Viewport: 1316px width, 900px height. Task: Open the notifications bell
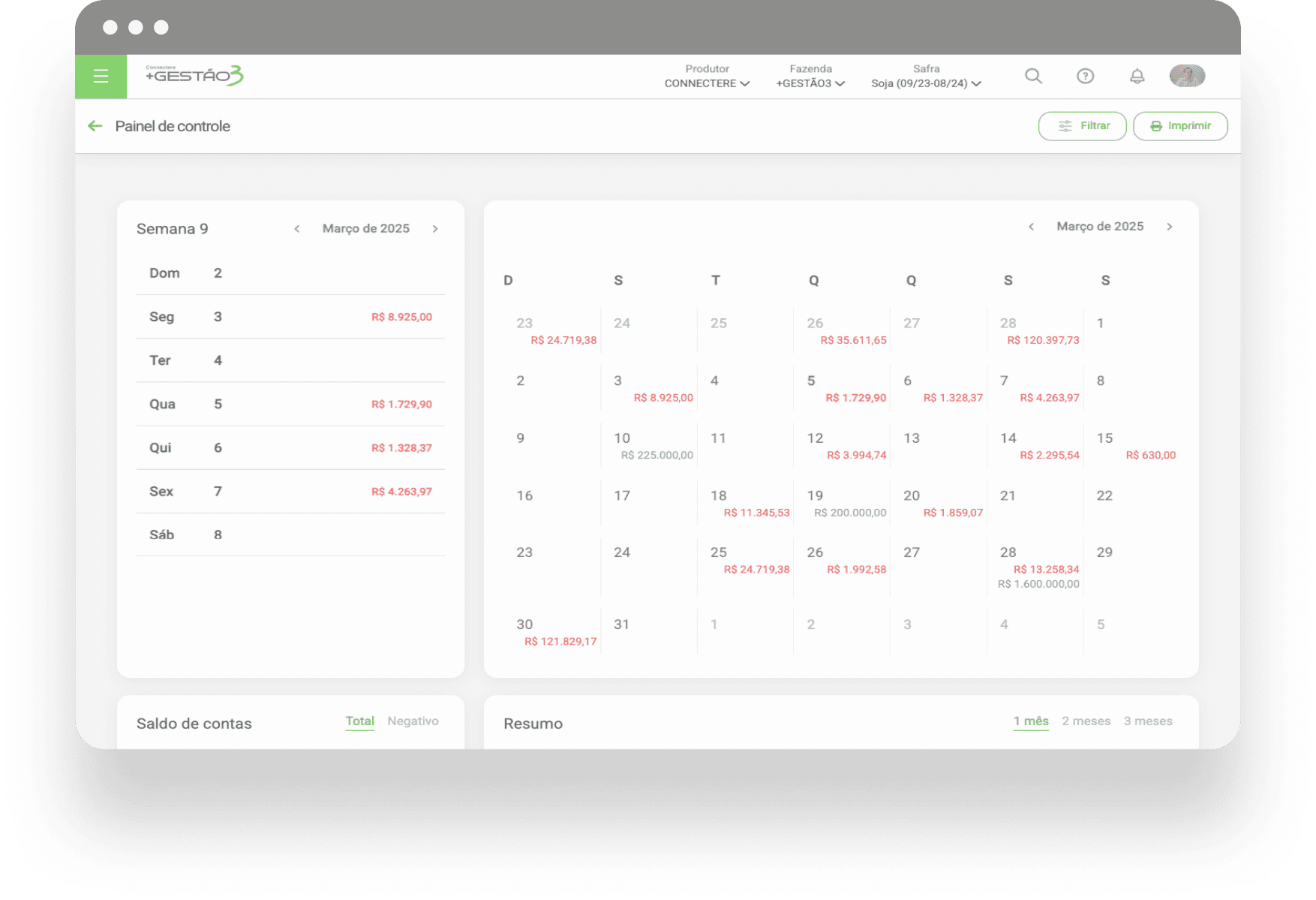coord(1137,77)
